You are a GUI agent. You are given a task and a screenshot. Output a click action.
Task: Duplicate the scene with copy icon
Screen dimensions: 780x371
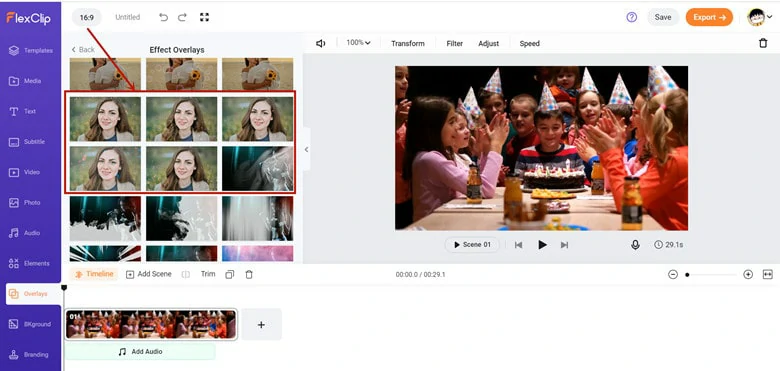click(229, 275)
